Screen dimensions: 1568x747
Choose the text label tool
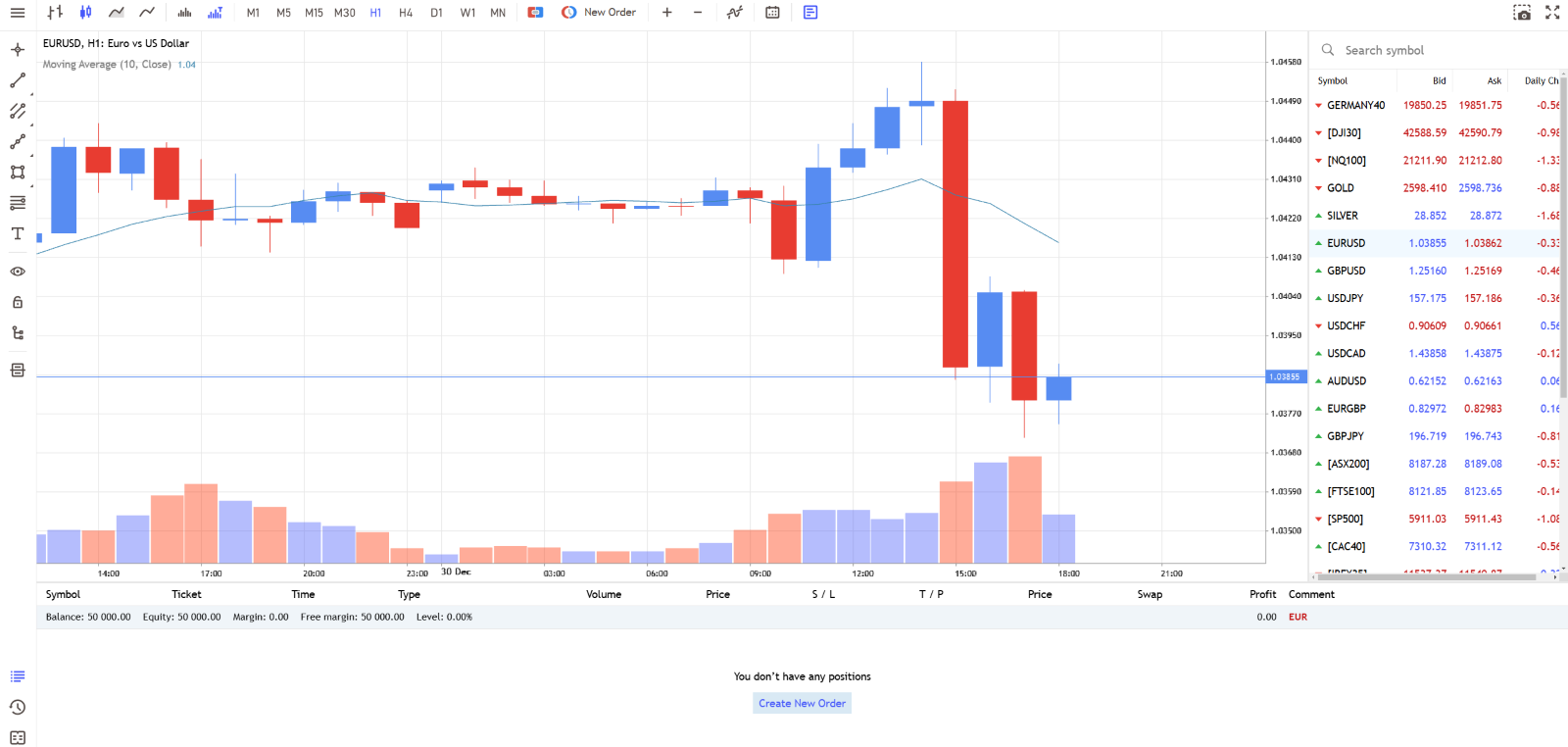click(18, 233)
